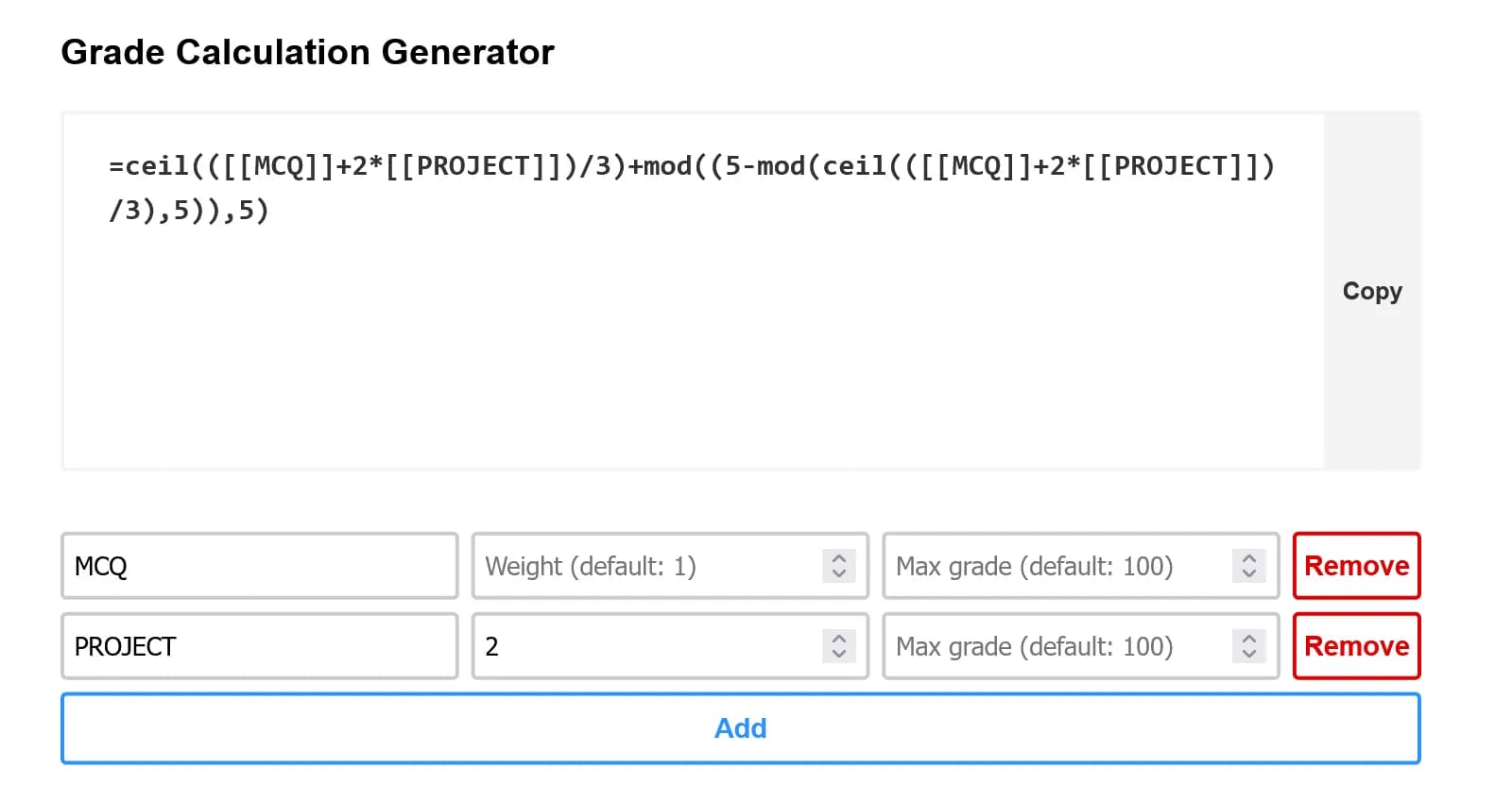Decrease MCQ weight with down stepper arrow
Screen dimensions: 1512x803
838,573
